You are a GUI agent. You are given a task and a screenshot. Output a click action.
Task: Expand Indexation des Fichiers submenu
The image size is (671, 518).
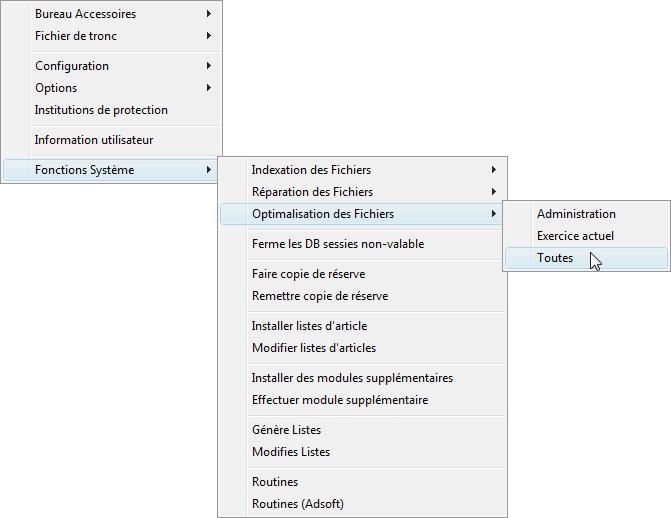(x=362, y=170)
